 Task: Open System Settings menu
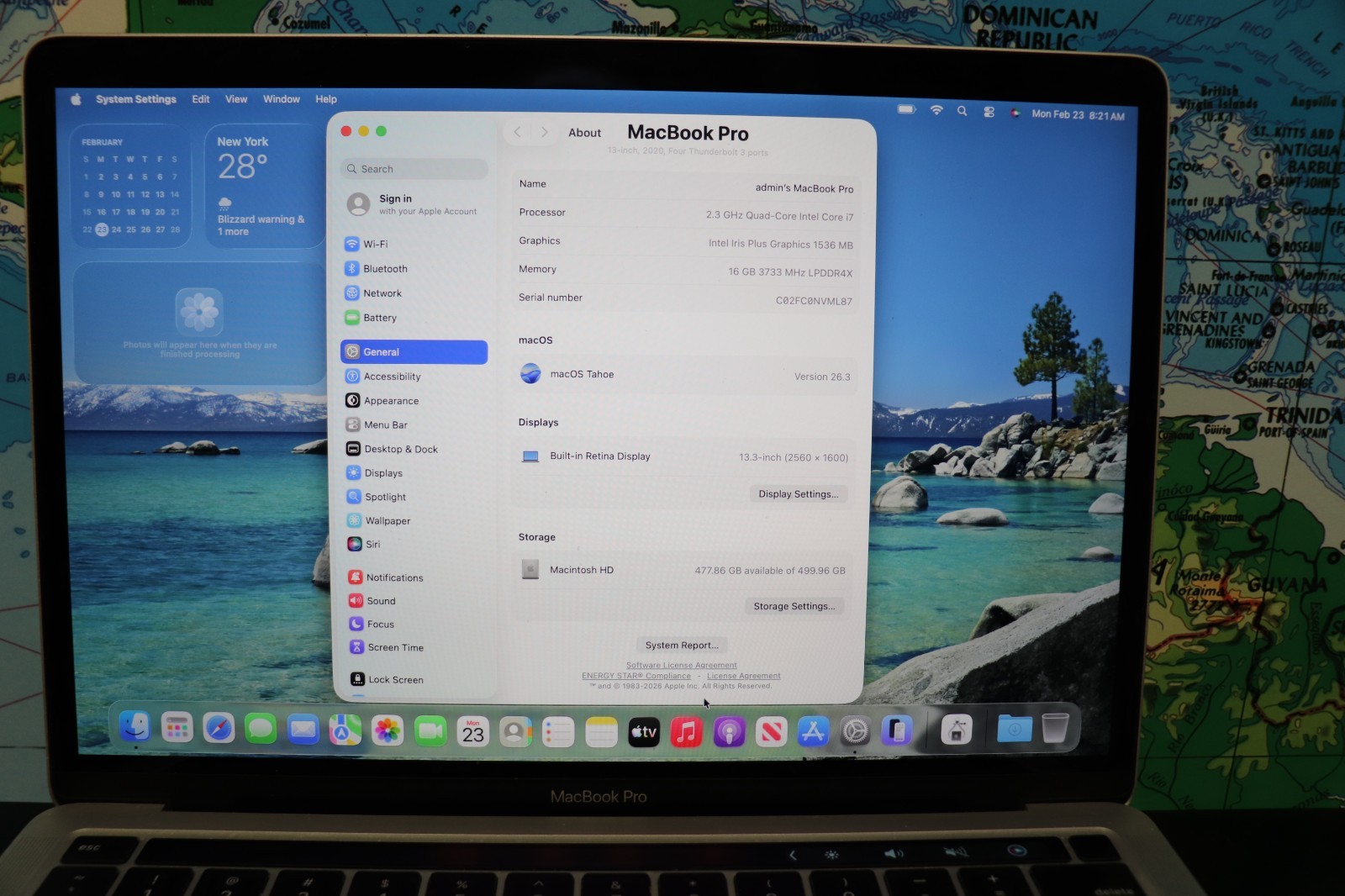point(136,99)
